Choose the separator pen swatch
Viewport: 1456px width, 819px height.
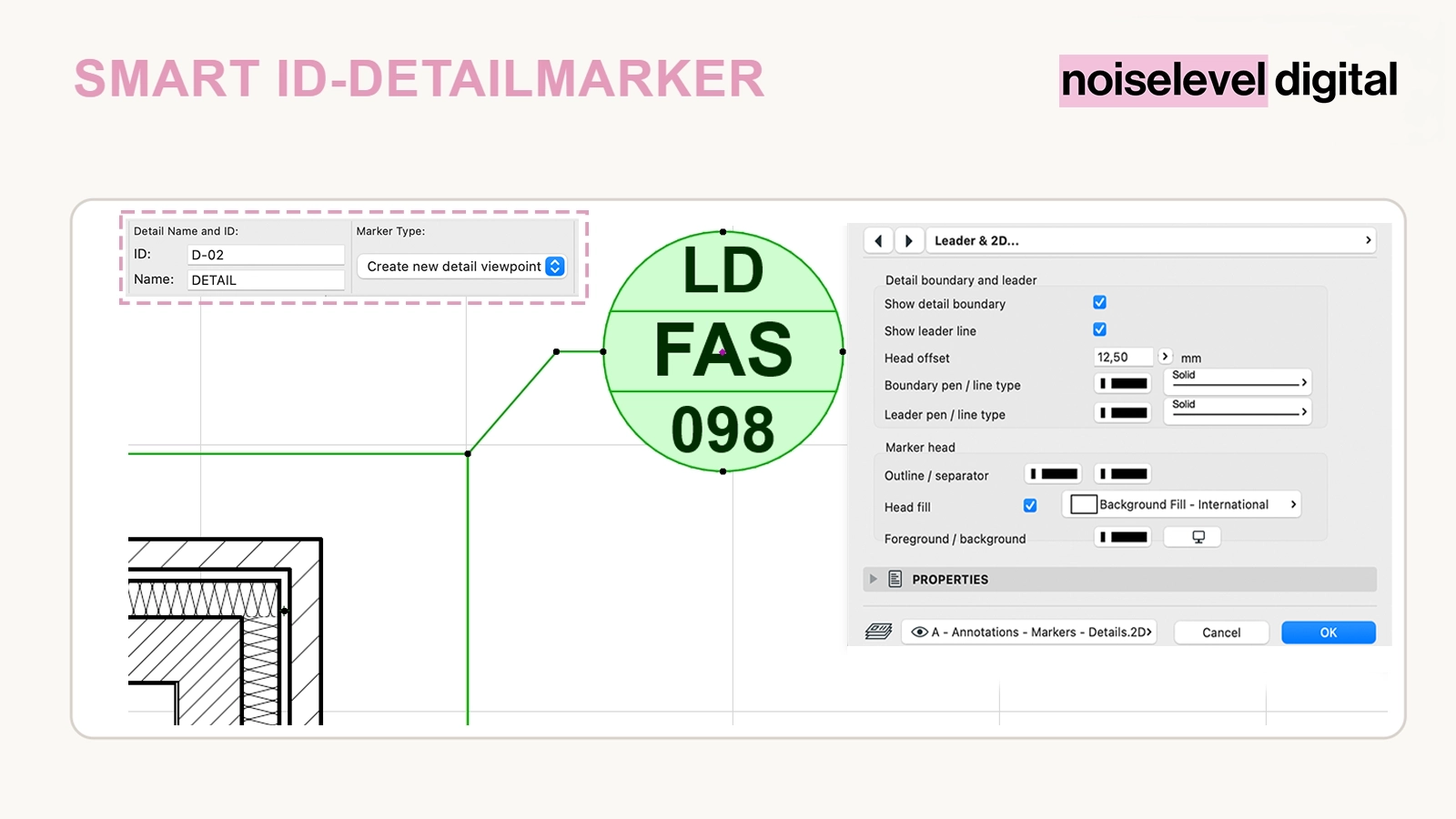[1123, 474]
